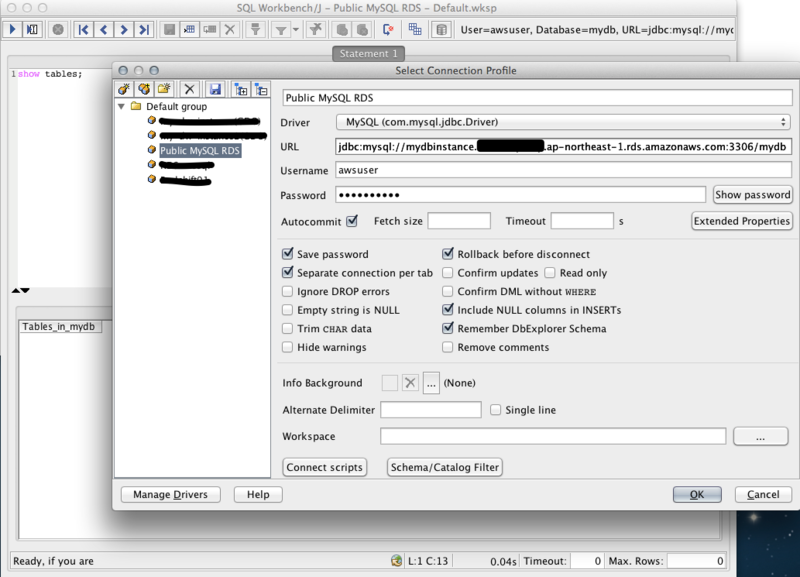Click the Info Background color swatch
This screenshot has width=800, height=577.
pos(390,383)
